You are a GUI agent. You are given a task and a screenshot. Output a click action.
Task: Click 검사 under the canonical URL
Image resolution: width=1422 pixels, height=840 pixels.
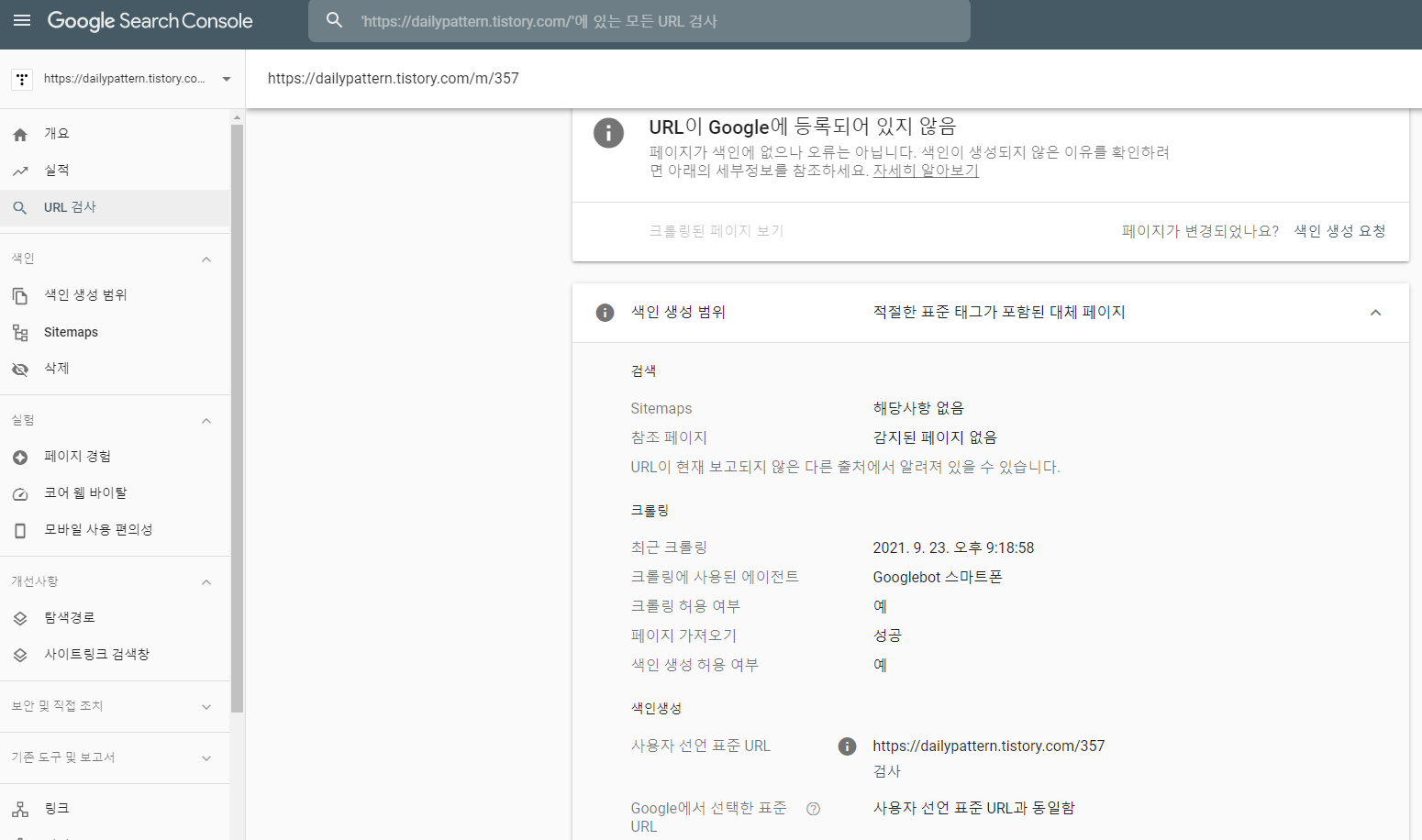point(887,772)
